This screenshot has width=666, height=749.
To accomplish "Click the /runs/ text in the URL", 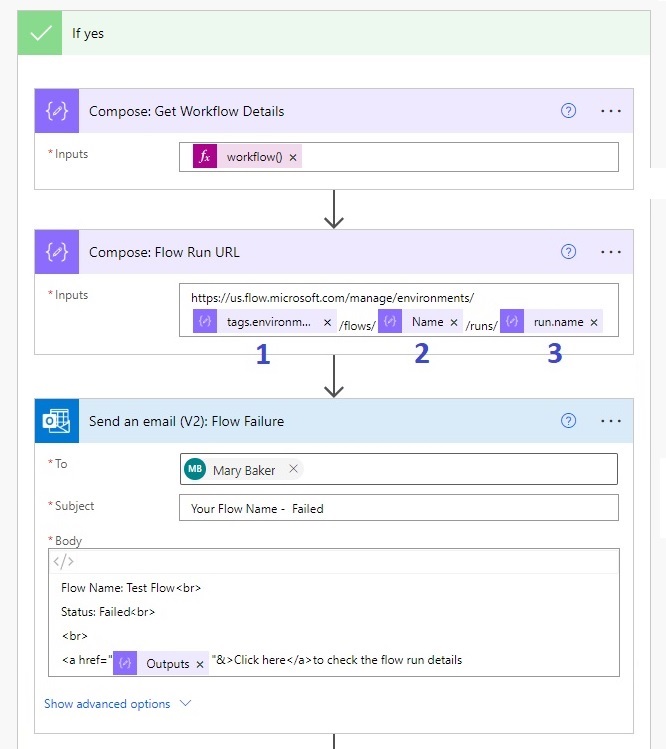I will (482, 326).
